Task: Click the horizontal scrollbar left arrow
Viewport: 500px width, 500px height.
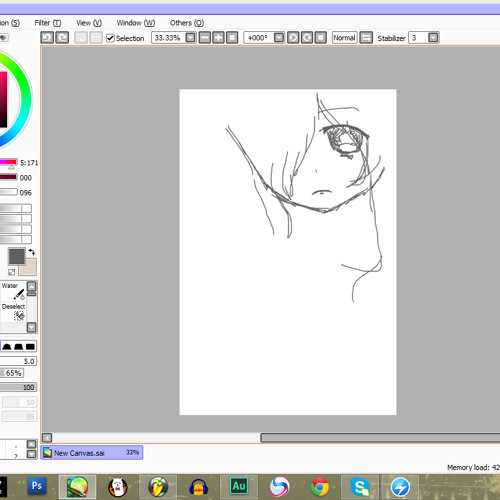Action: [x=47, y=437]
